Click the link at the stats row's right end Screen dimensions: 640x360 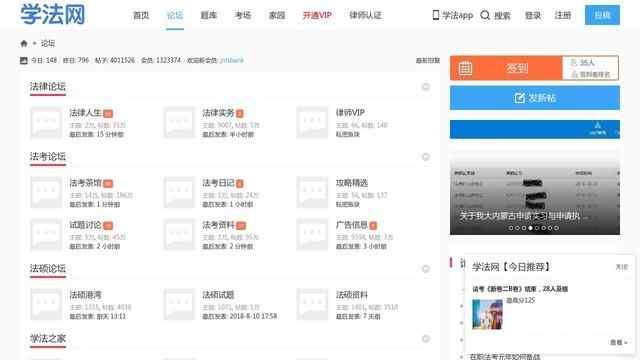(x=428, y=60)
